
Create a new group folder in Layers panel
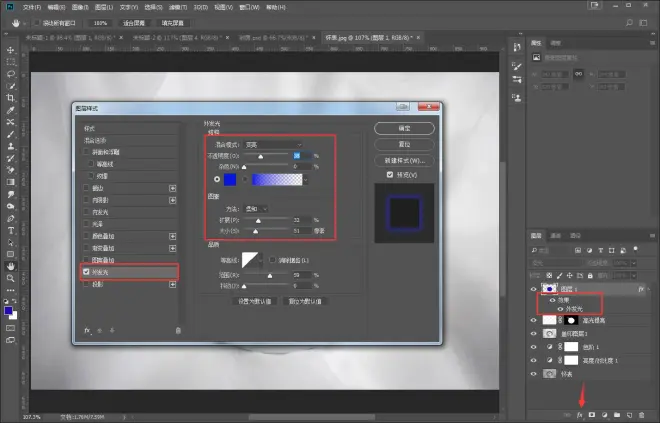pos(617,415)
